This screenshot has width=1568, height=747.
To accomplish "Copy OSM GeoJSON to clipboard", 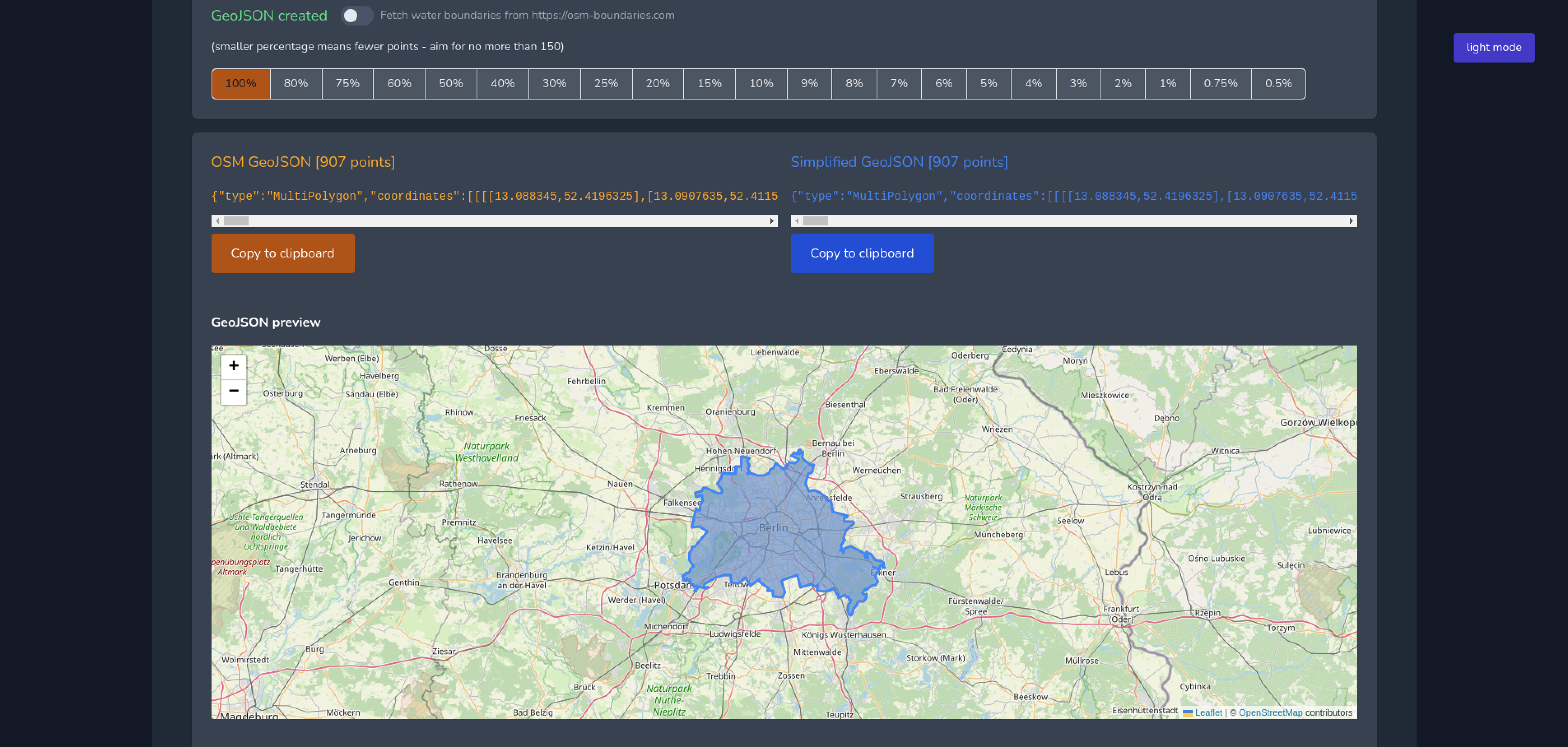I will point(282,253).
